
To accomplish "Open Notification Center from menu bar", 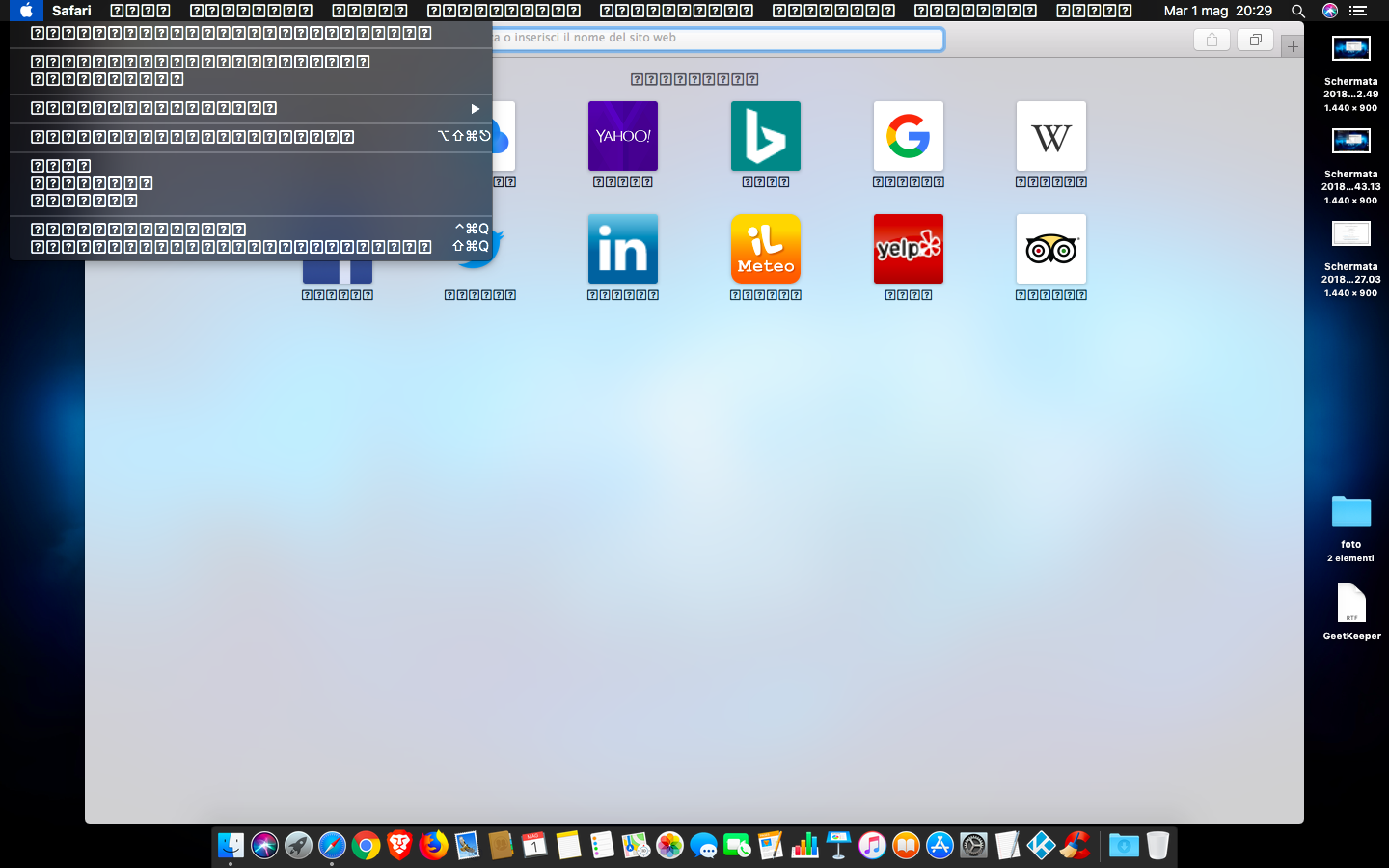I will pos(1358,11).
